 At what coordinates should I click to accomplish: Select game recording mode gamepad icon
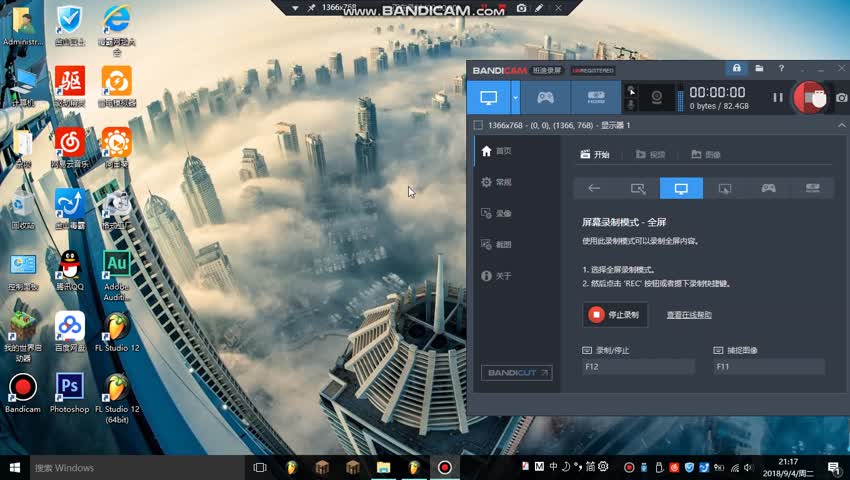click(545, 98)
